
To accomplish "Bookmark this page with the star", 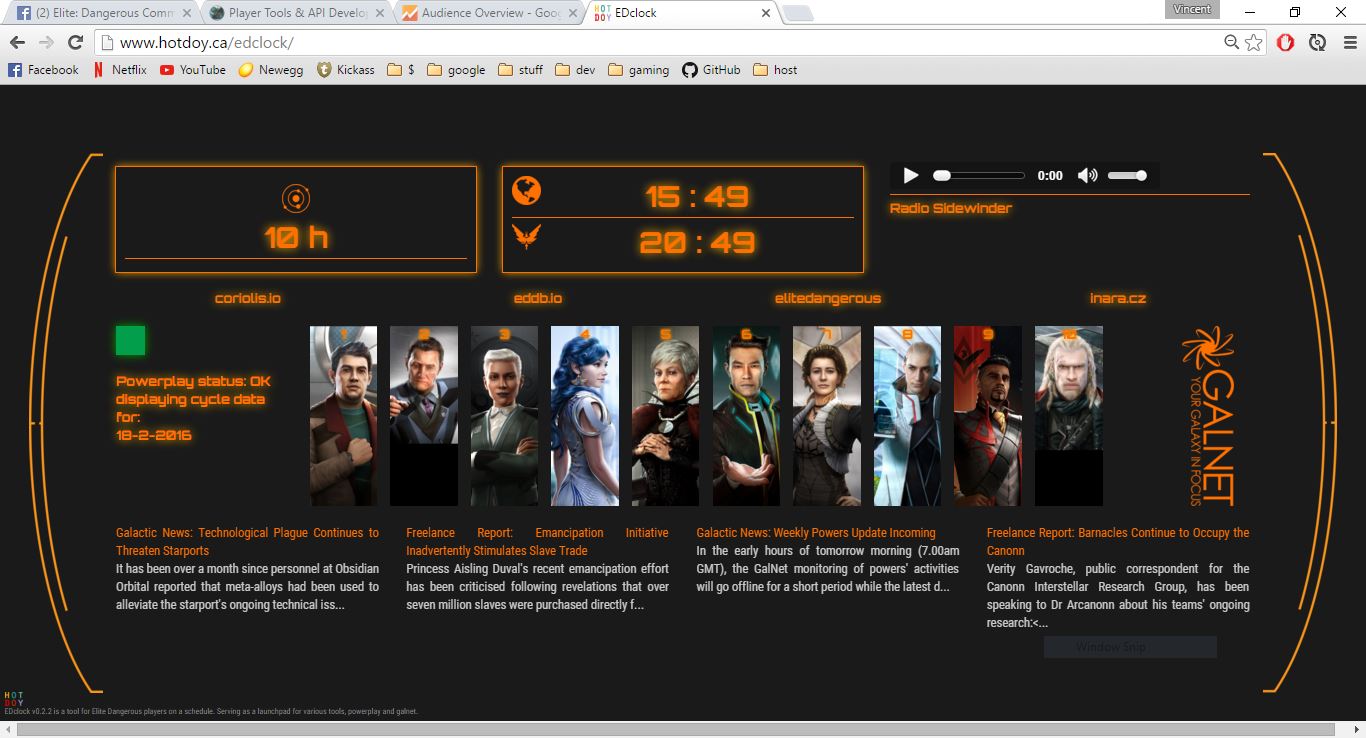I will coord(1254,42).
